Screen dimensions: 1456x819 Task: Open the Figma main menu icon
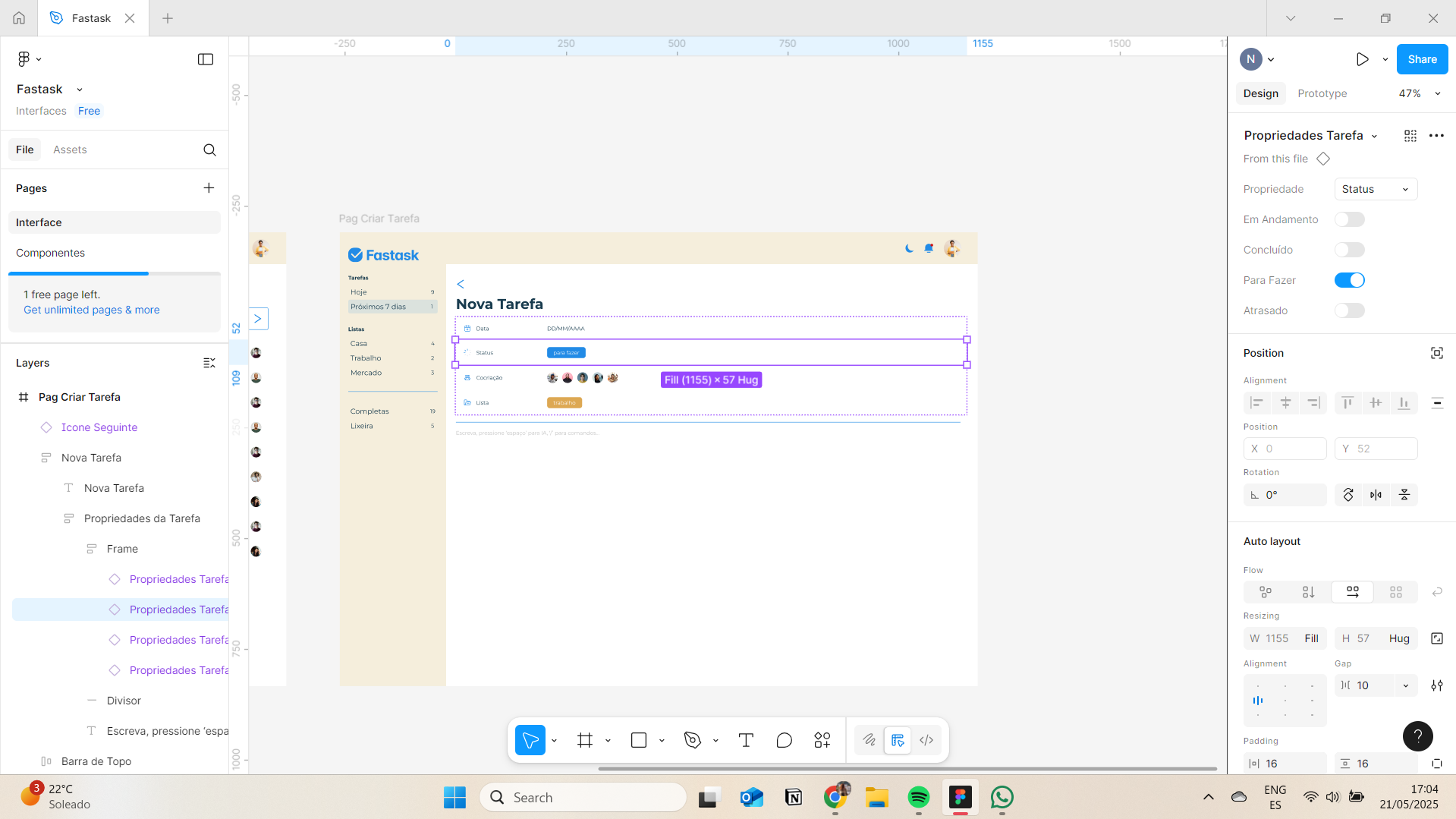click(29, 58)
